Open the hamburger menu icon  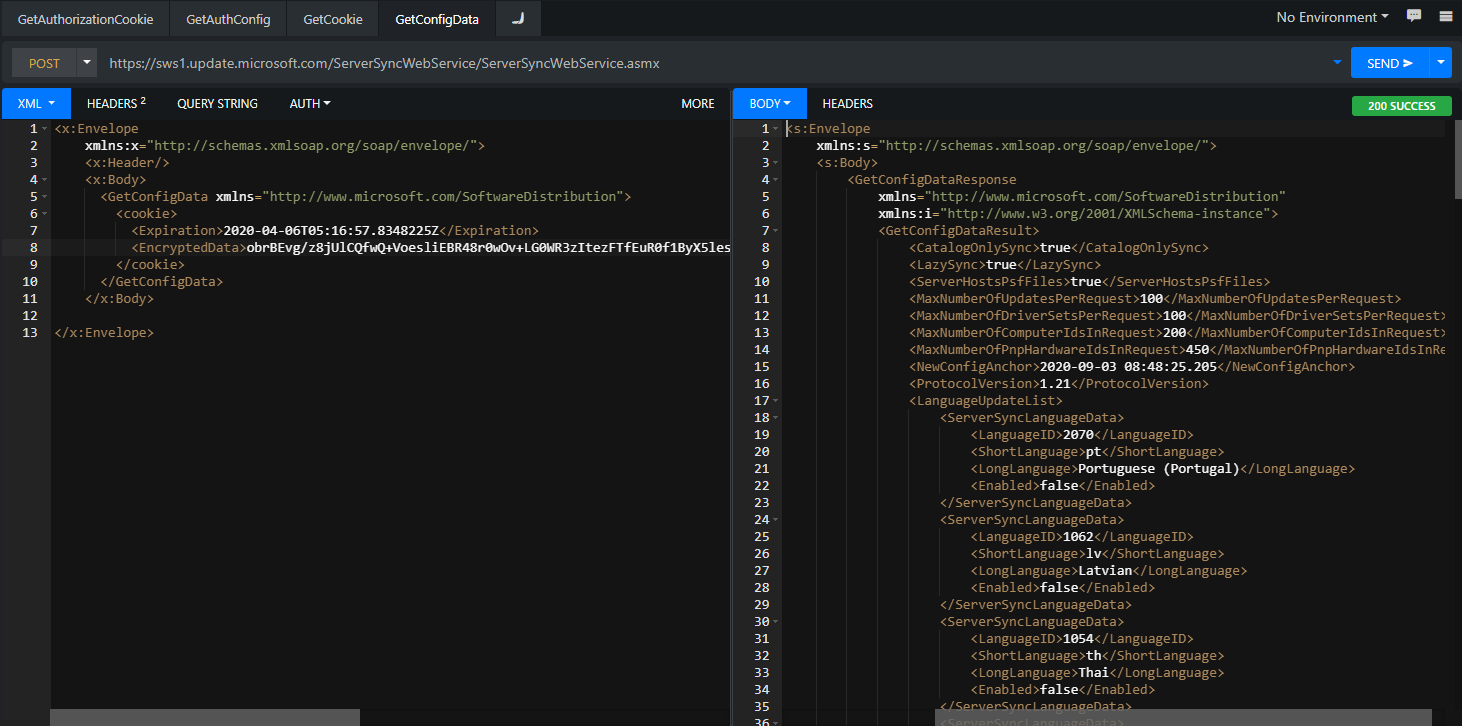point(1446,16)
